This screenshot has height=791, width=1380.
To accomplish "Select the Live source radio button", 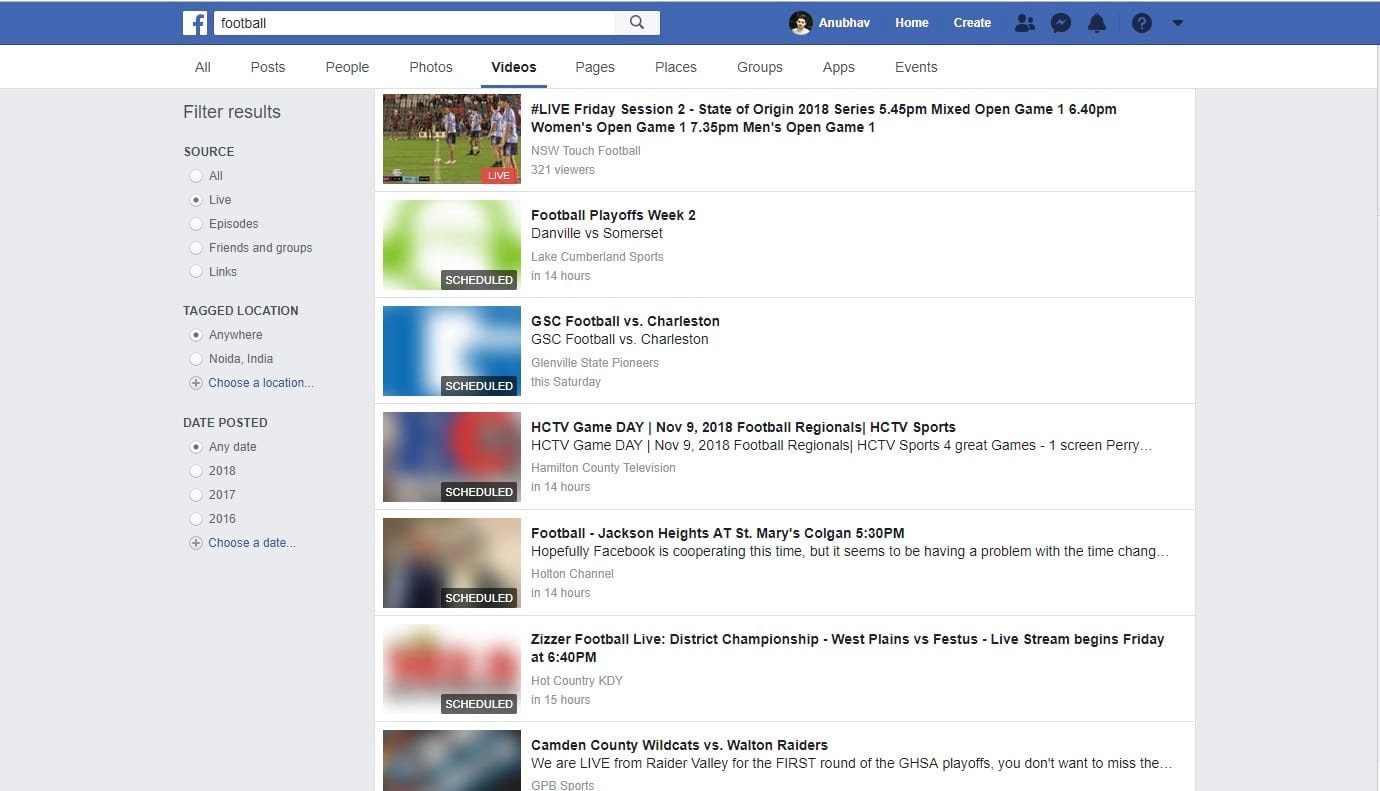I will click(196, 200).
